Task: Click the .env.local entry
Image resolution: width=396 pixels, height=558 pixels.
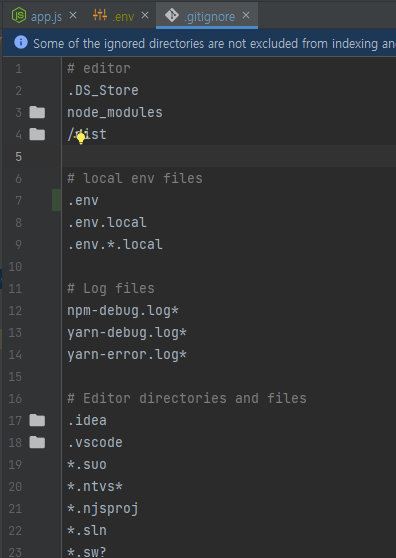Action: click(107, 222)
